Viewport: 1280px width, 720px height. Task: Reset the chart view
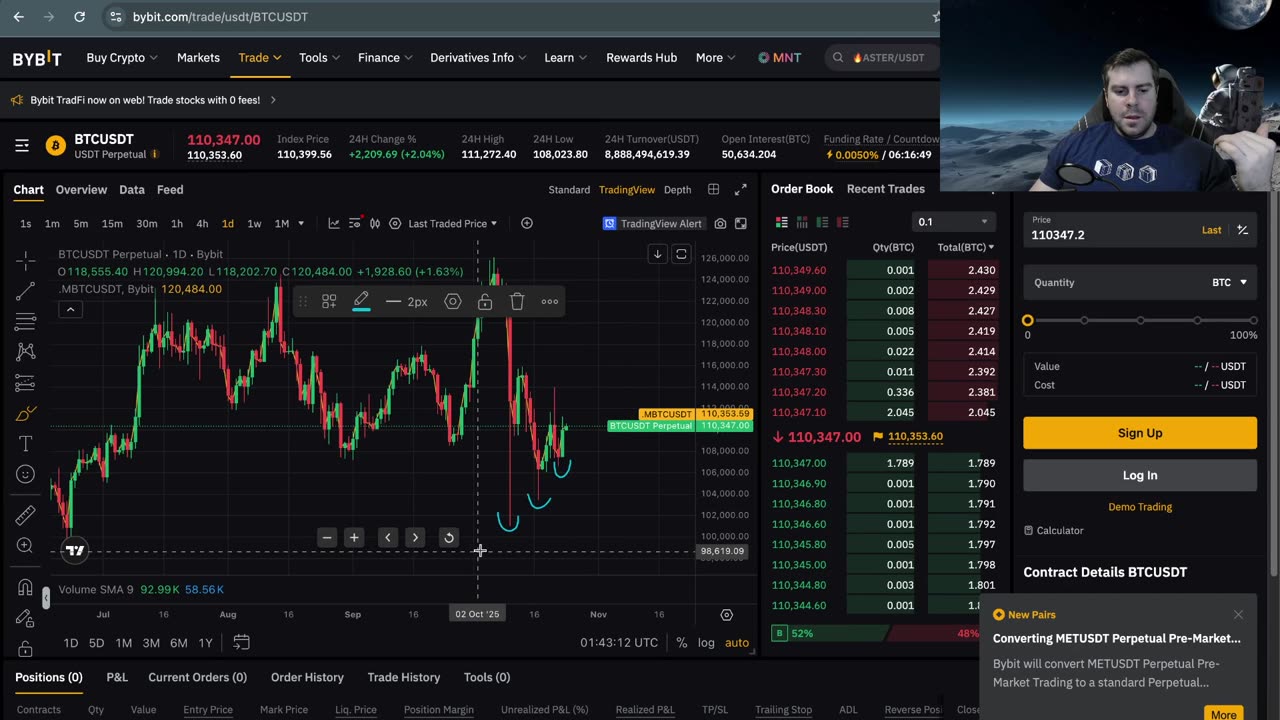tap(449, 538)
